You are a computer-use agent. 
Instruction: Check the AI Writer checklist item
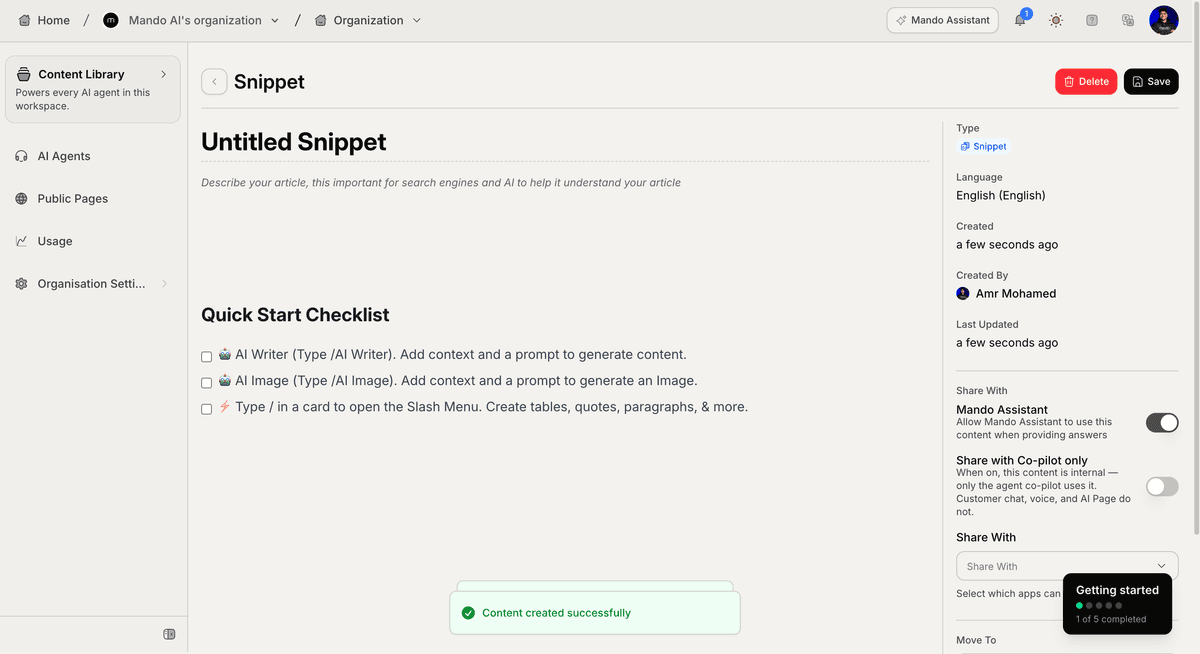coord(206,356)
